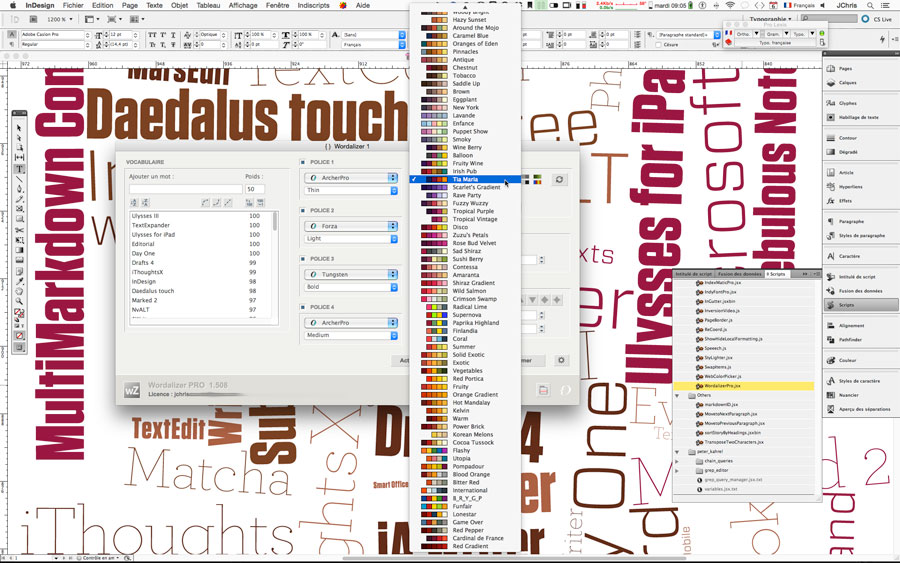
Task: Switch to the Intitulé de script tab
Action: click(x=694, y=274)
